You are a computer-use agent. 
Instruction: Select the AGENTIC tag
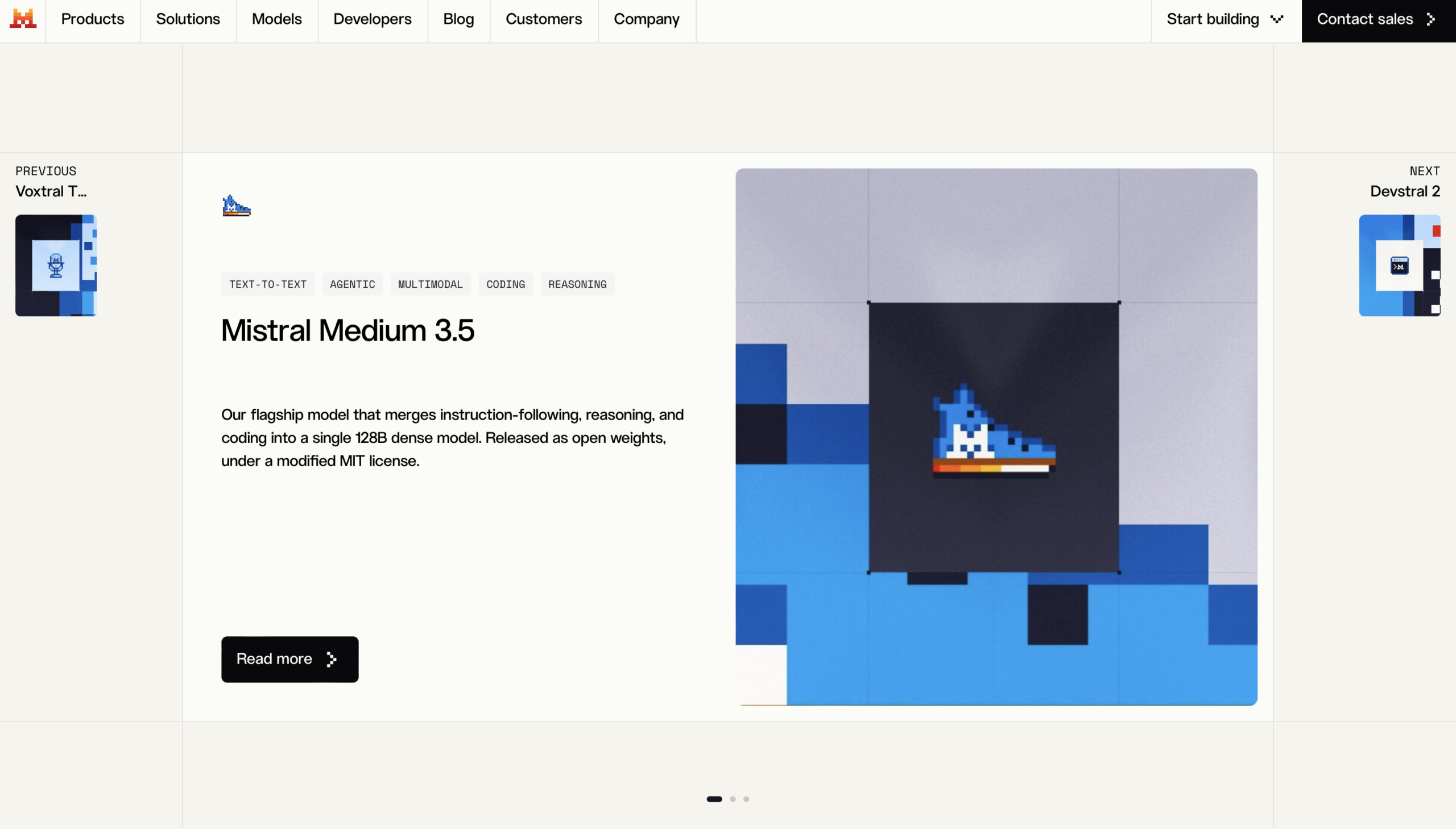coord(353,284)
